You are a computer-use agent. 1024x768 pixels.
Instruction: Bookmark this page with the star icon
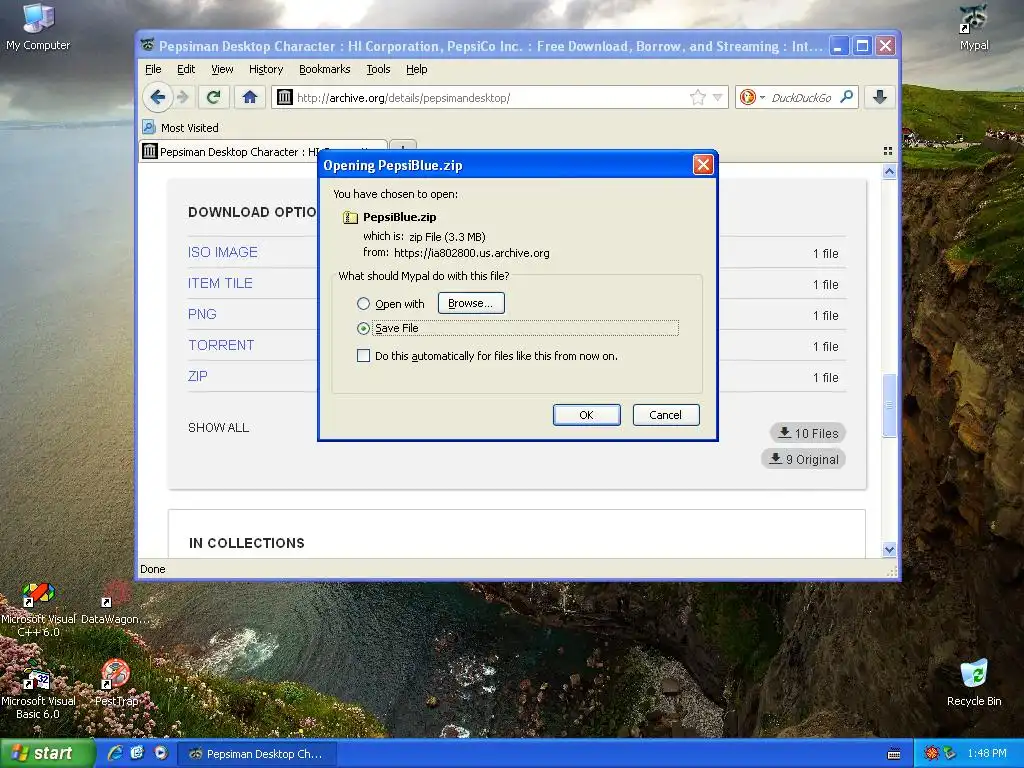coord(697,97)
